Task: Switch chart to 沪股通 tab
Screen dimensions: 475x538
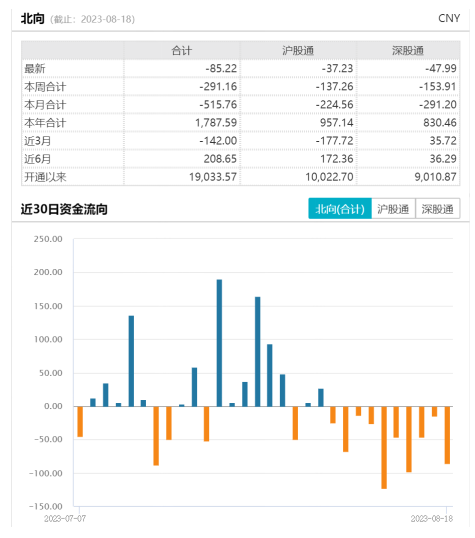Action: click(393, 209)
